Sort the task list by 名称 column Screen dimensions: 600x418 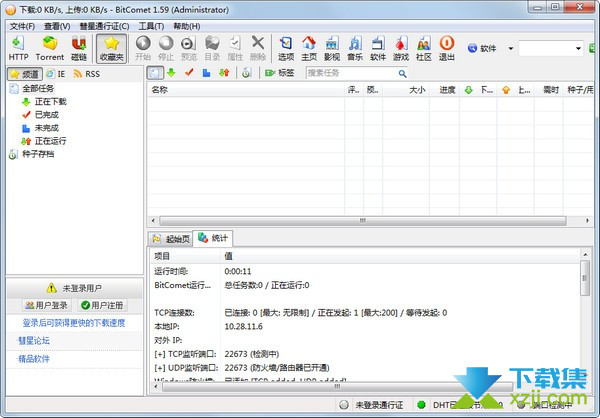point(246,90)
